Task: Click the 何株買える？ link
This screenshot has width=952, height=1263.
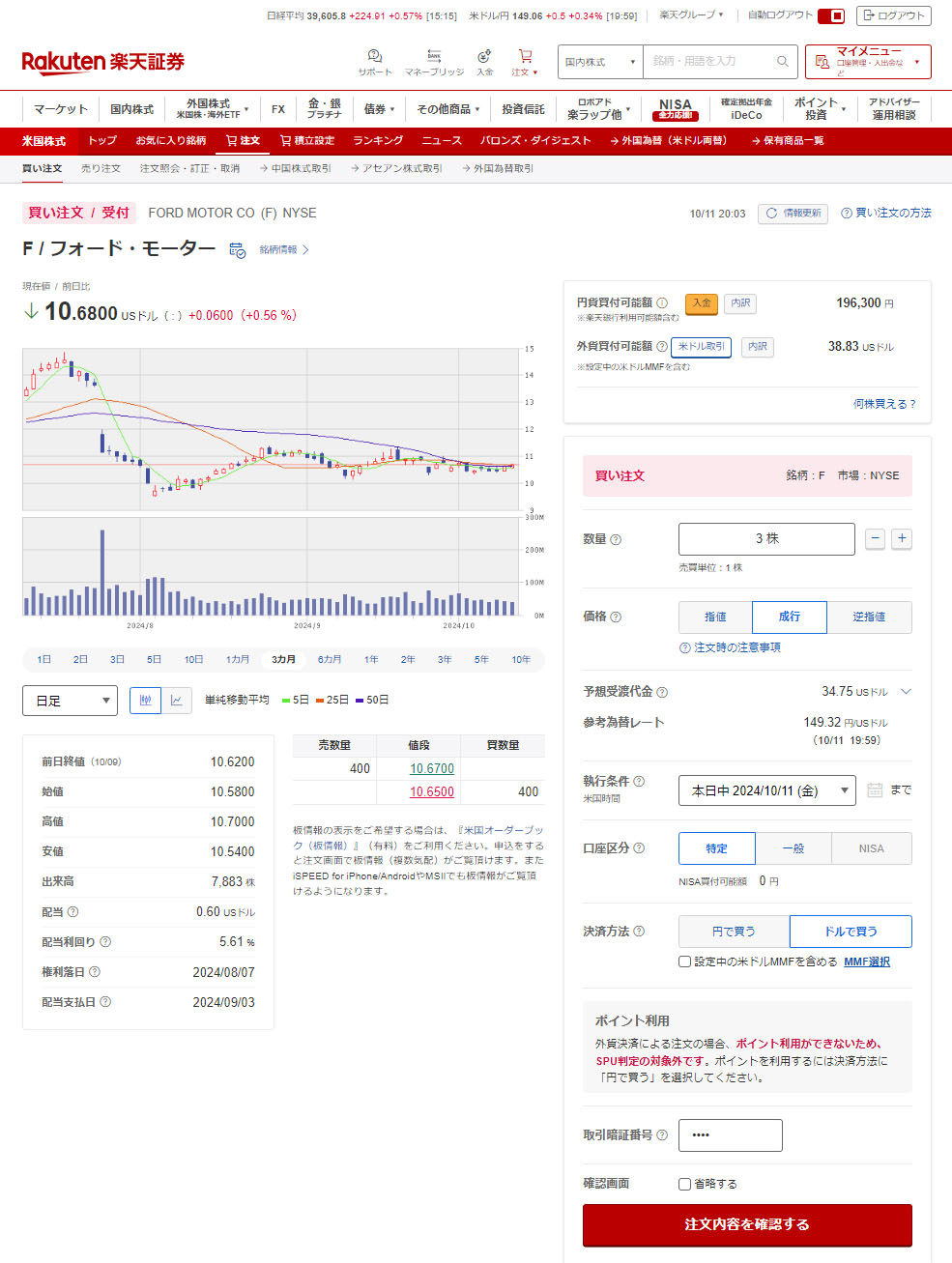Action: (x=883, y=404)
